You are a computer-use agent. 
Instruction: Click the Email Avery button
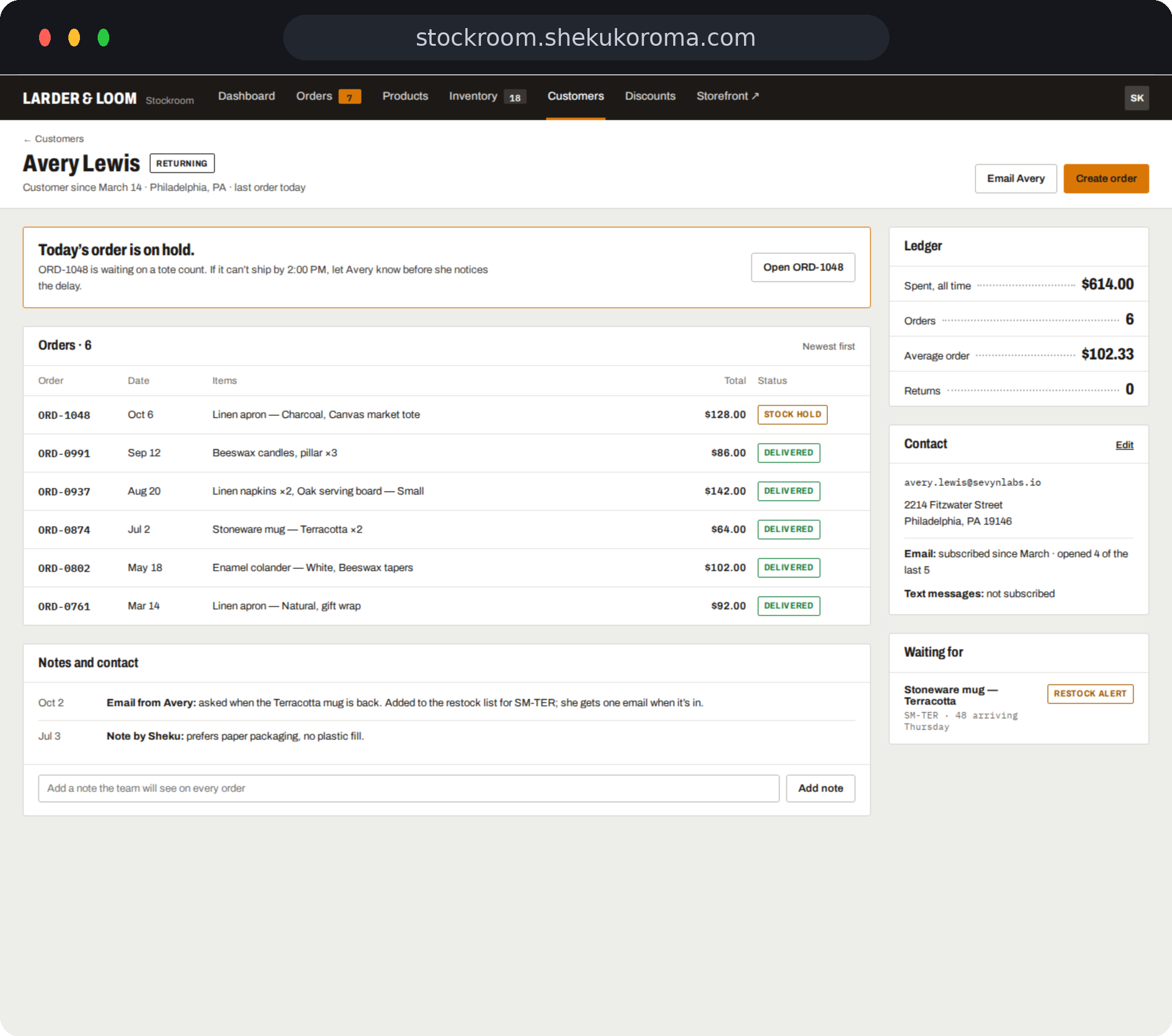point(1016,178)
